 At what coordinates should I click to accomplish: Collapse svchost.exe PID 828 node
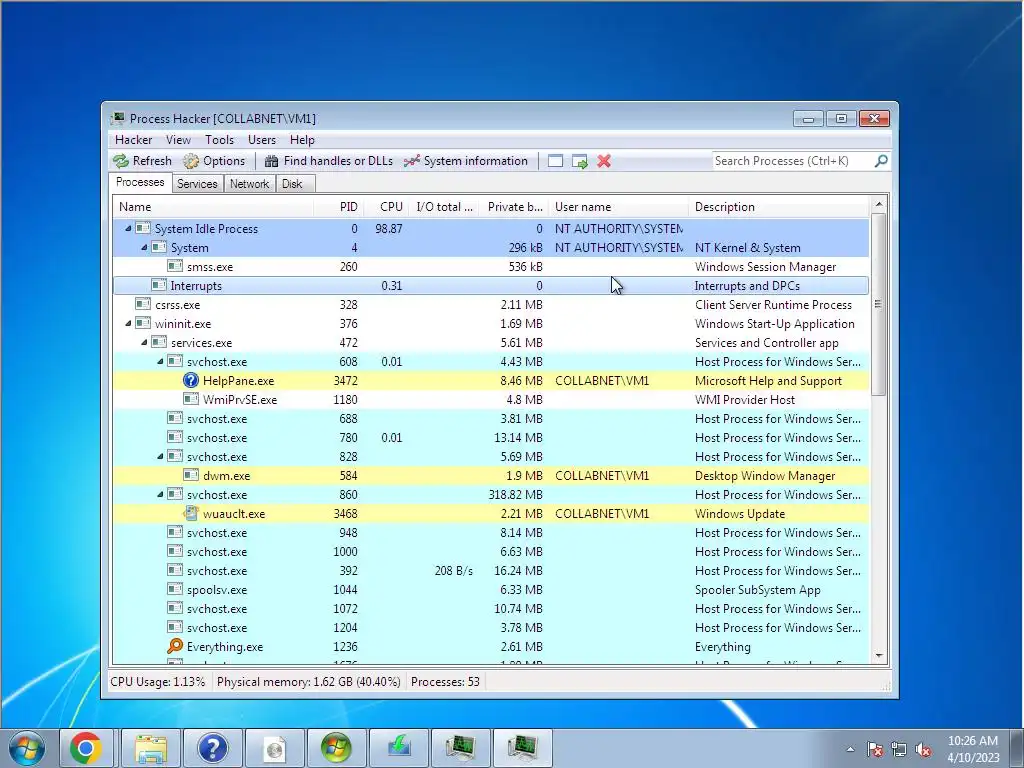click(x=160, y=456)
